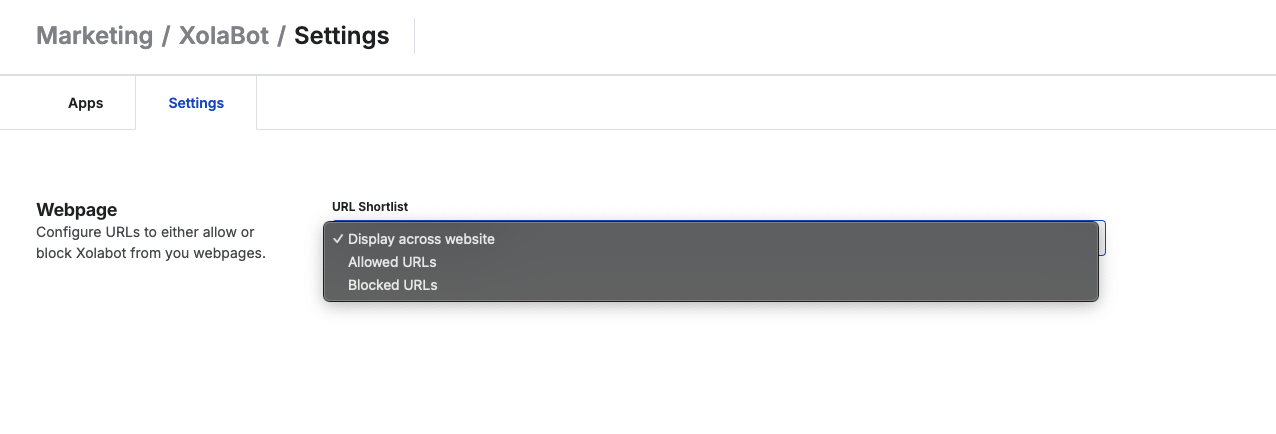The width and height of the screenshot is (1276, 434).
Task: Click the slash between Marketing and XolaBot
Action: point(166,36)
